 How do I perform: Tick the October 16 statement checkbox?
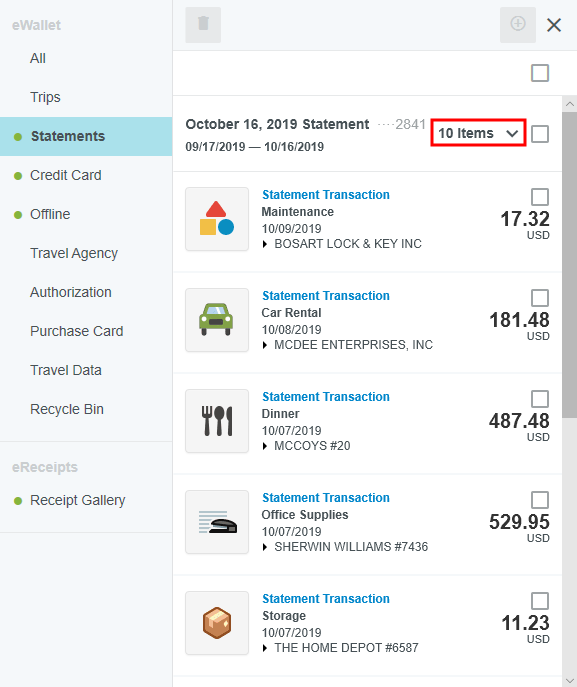coord(540,134)
